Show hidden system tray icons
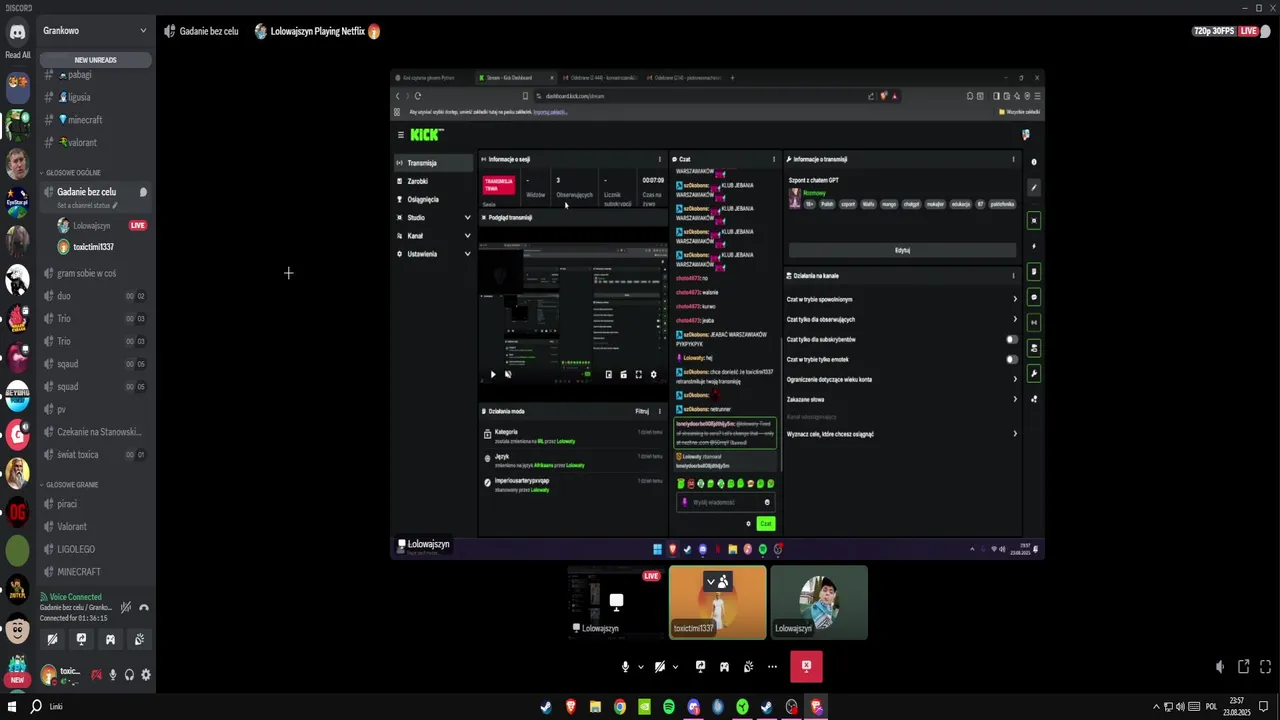The height and width of the screenshot is (720, 1280). point(1157,706)
